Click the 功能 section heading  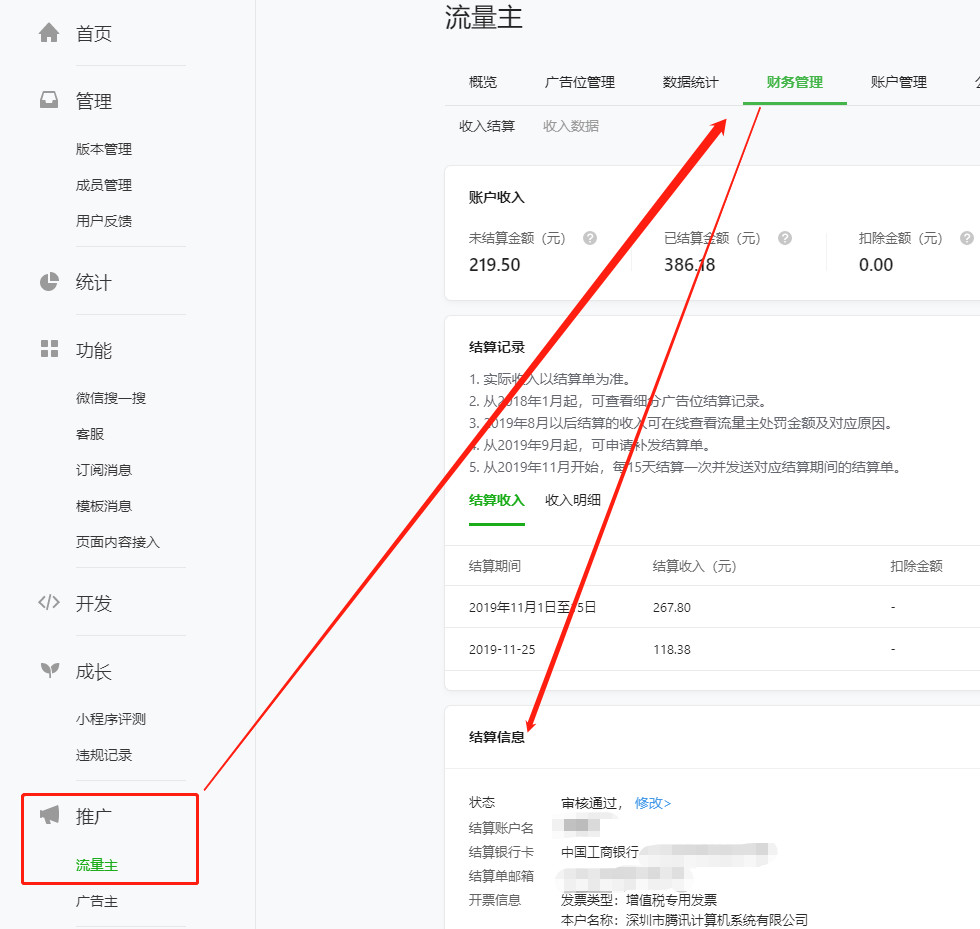click(94, 350)
